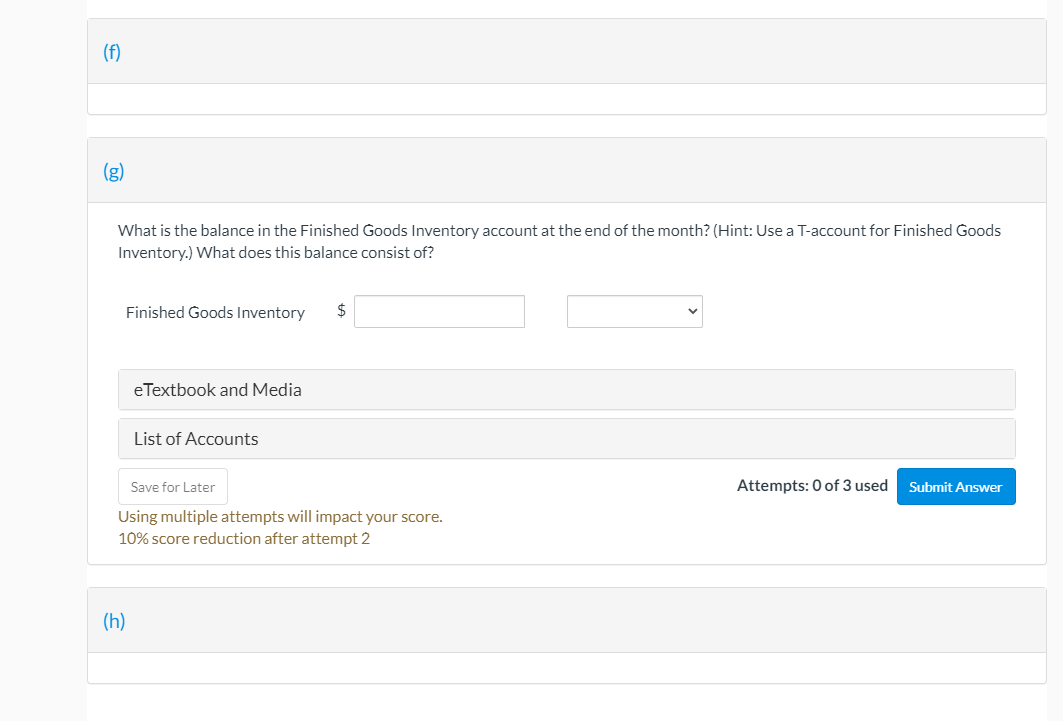Image resolution: width=1063 pixels, height=721 pixels.
Task: Open the balance type dropdown
Action: [x=635, y=312]
